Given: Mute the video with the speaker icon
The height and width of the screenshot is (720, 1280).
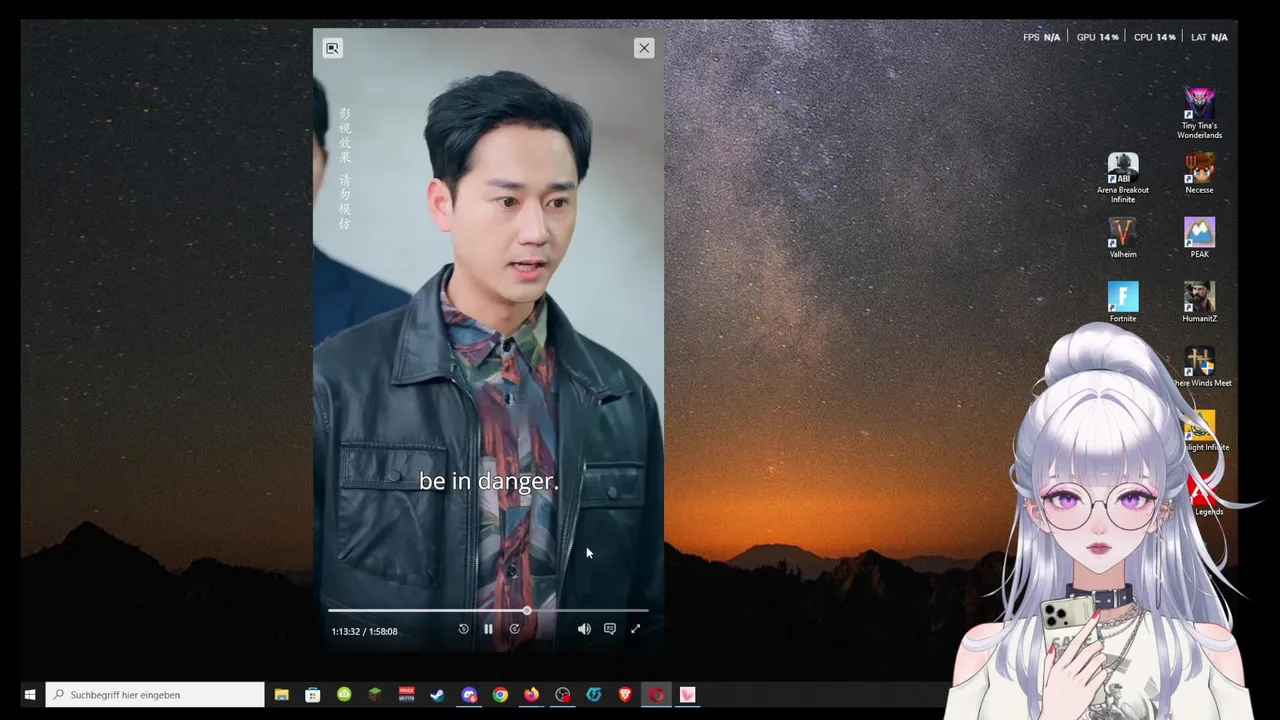Looking at the screenshot, I should [584, 629].
